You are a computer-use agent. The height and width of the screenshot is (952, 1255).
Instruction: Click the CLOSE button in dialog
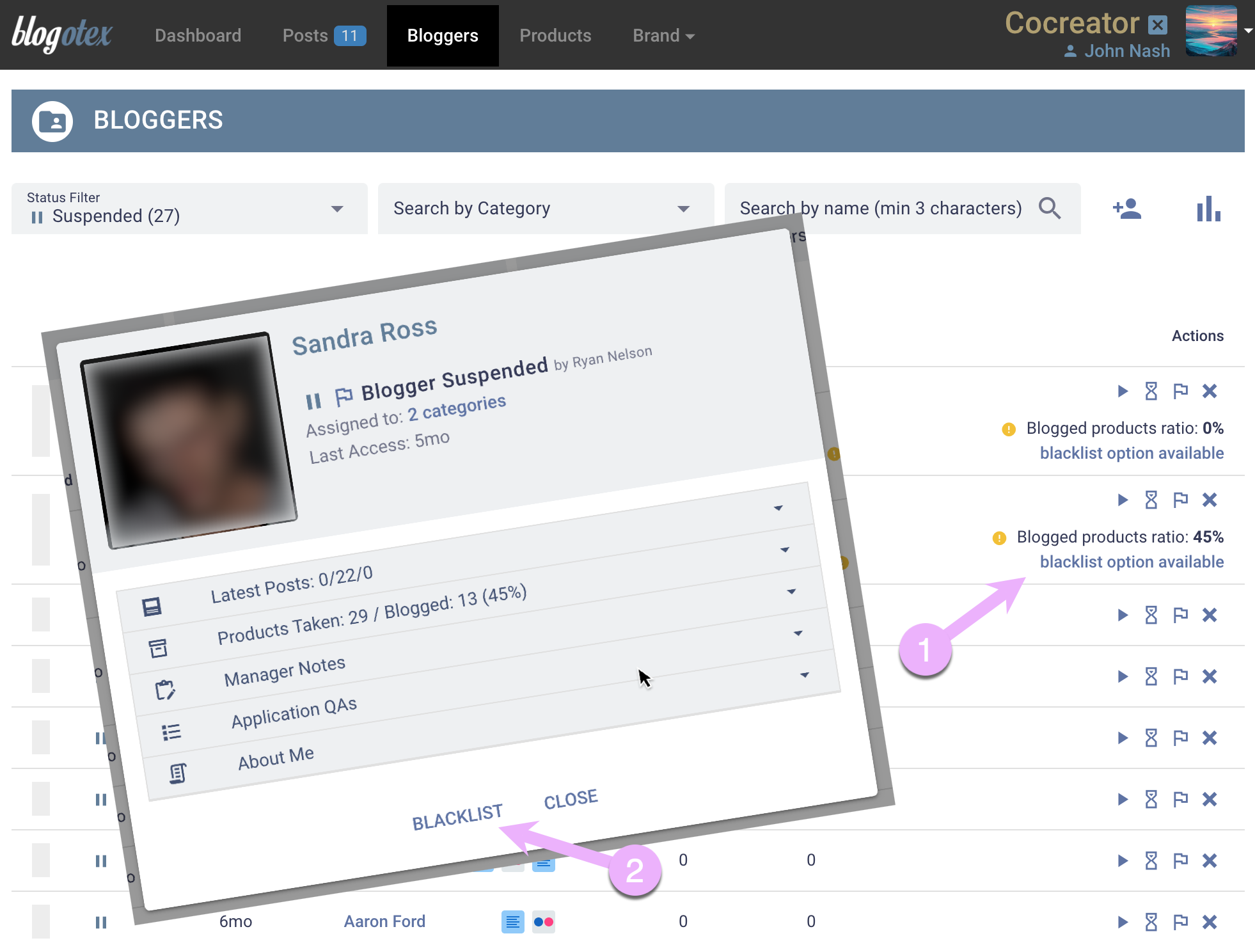coord(571,799)
